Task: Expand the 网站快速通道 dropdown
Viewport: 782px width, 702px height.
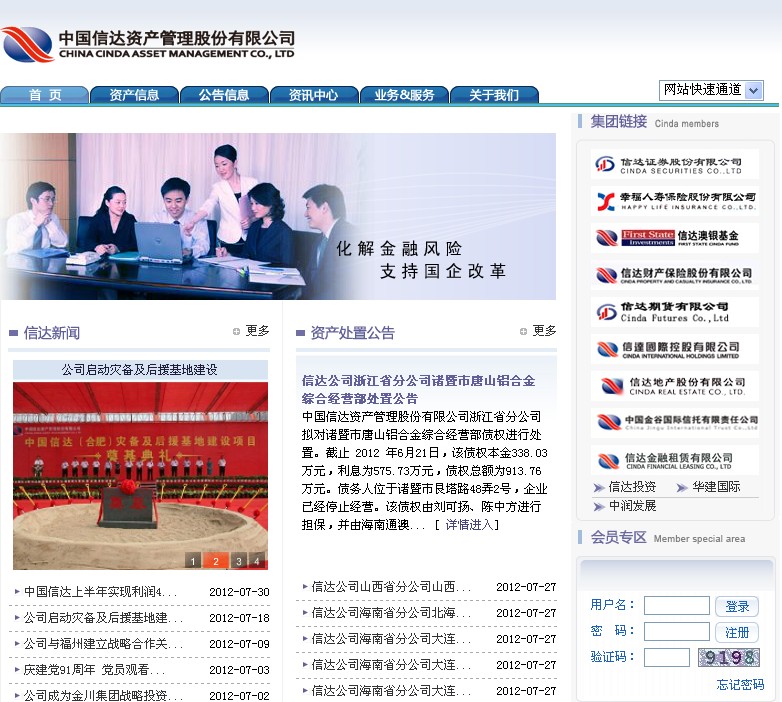Action: pos(711,90)
